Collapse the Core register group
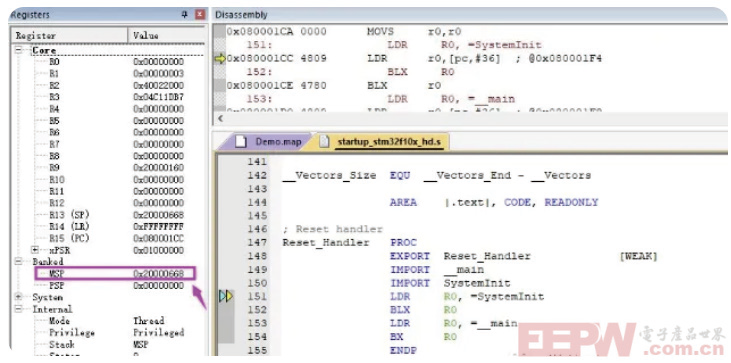Viewport: 731px width, 363px height. coord(18,50)
